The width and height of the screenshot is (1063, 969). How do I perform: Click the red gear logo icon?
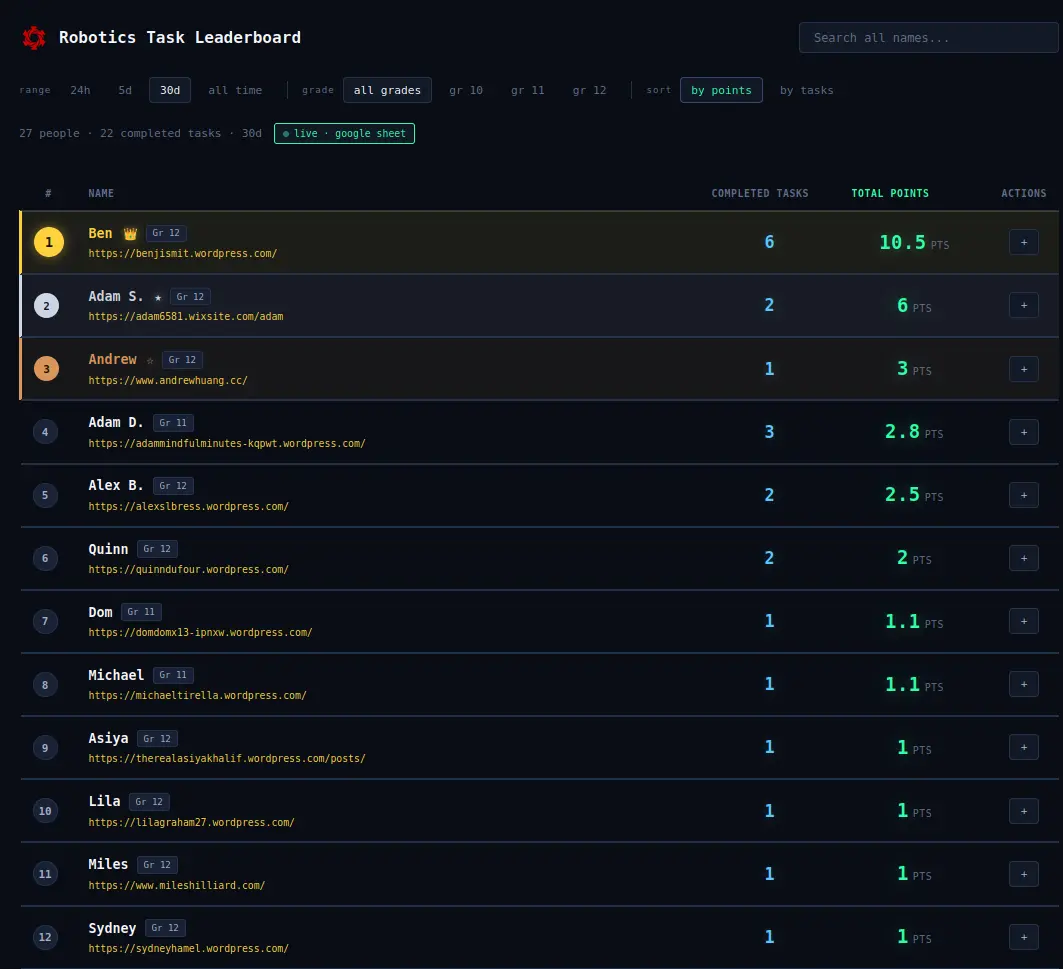tap(33, 38)
